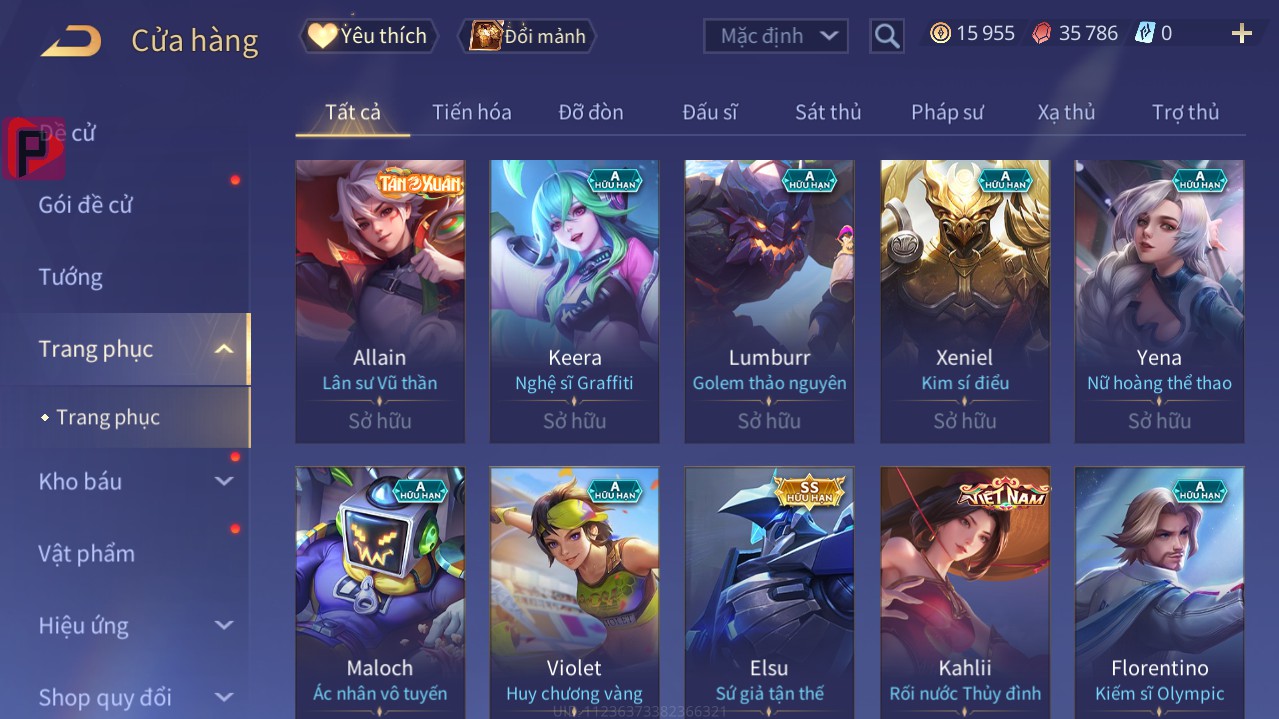
Task: Open Tướng in the sidebar
Action: tap(71, 277)
